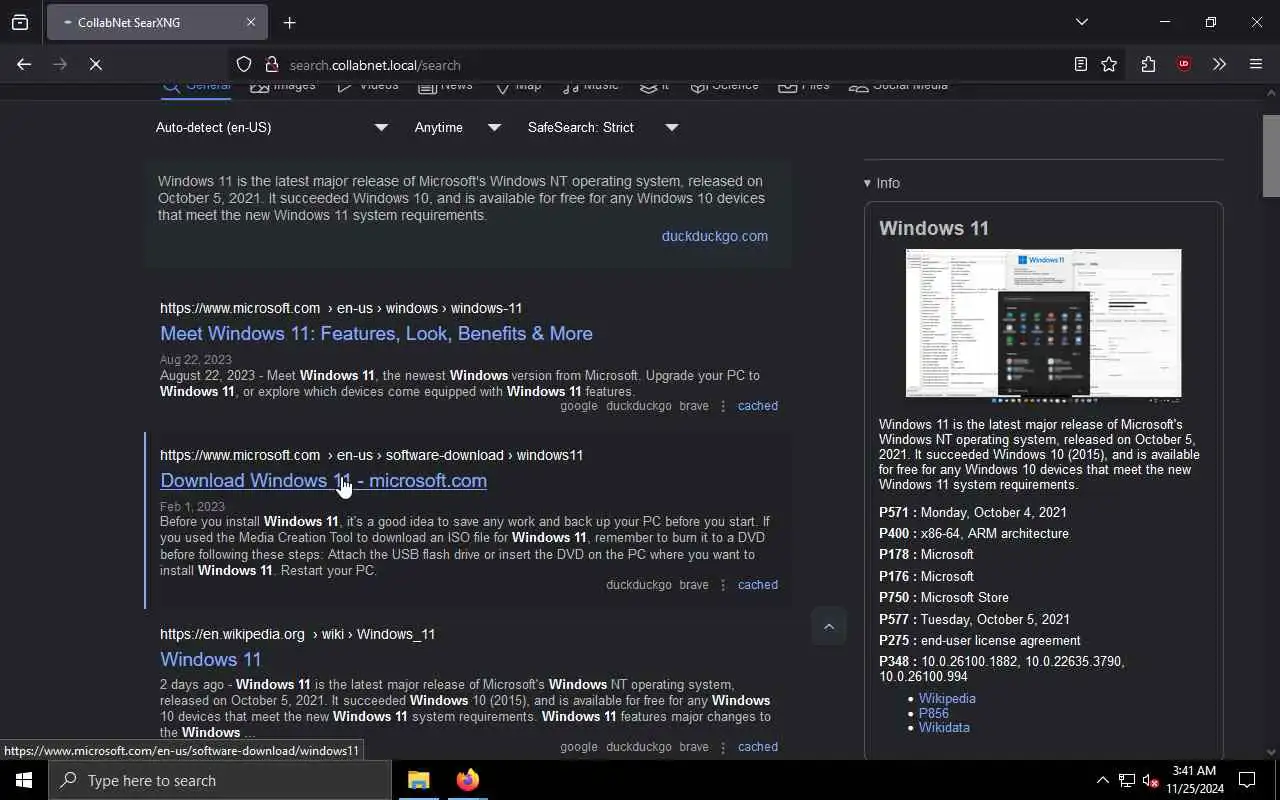This screenshot has width=1280, height=800.
Task: Open Meet Windows 11: Features, Look, Benefits result
Action: click(x=376, y=333)
